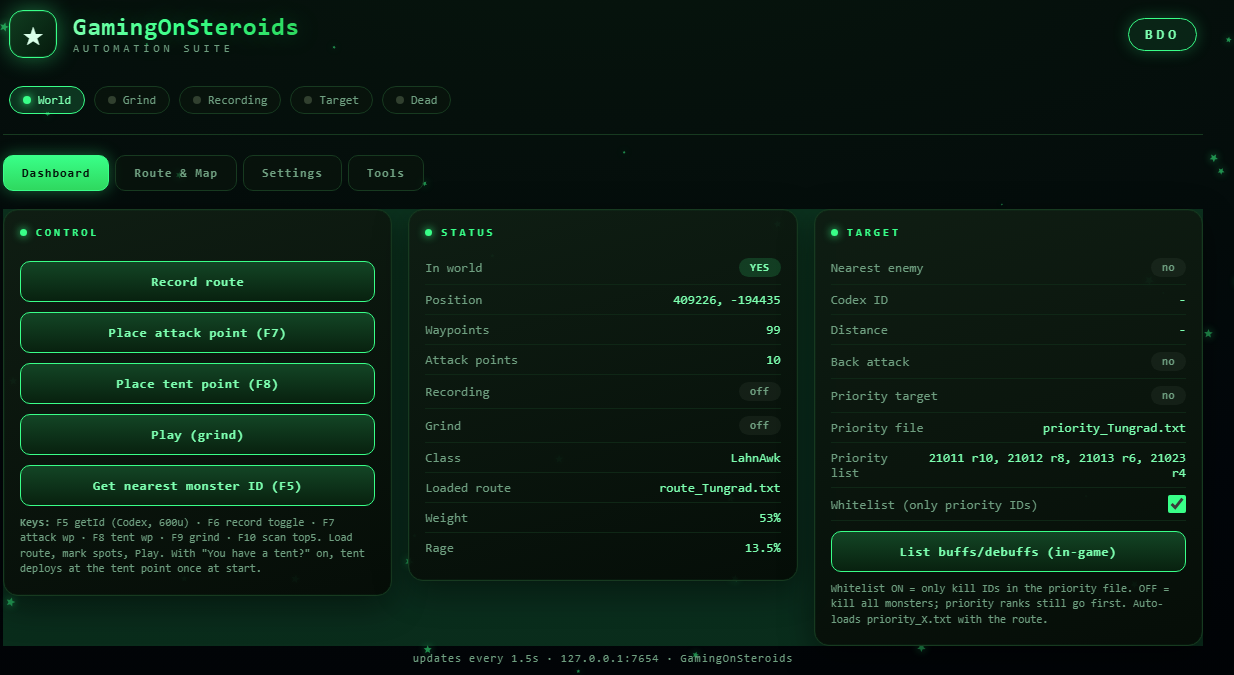Image resolution: width=1234 pixels, height=675 pixels.
Task: Open the Settings tab
Action: pos(292,173)
